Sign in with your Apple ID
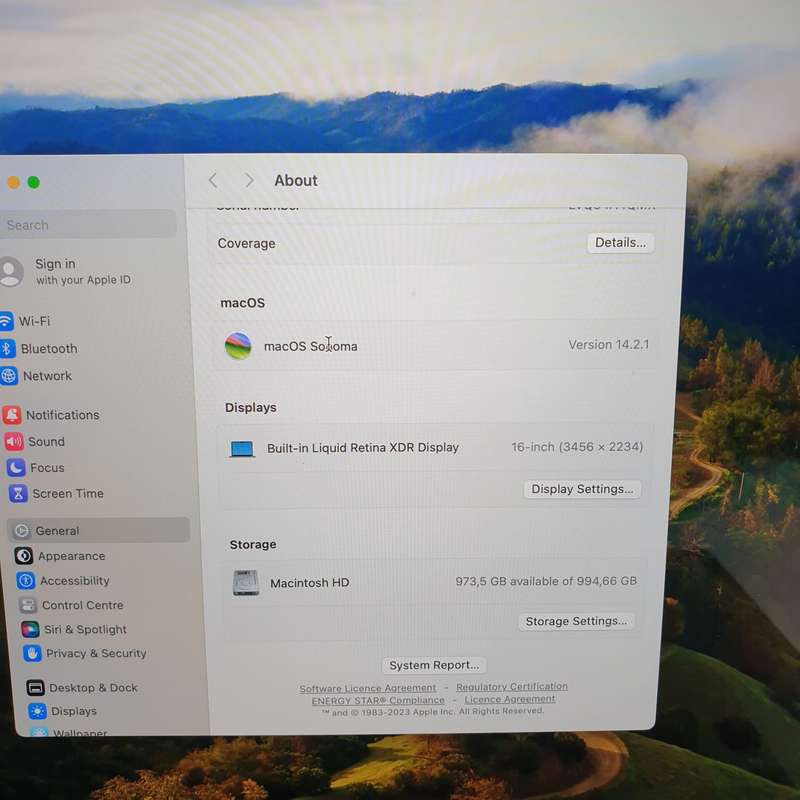 tap(83, 271)
